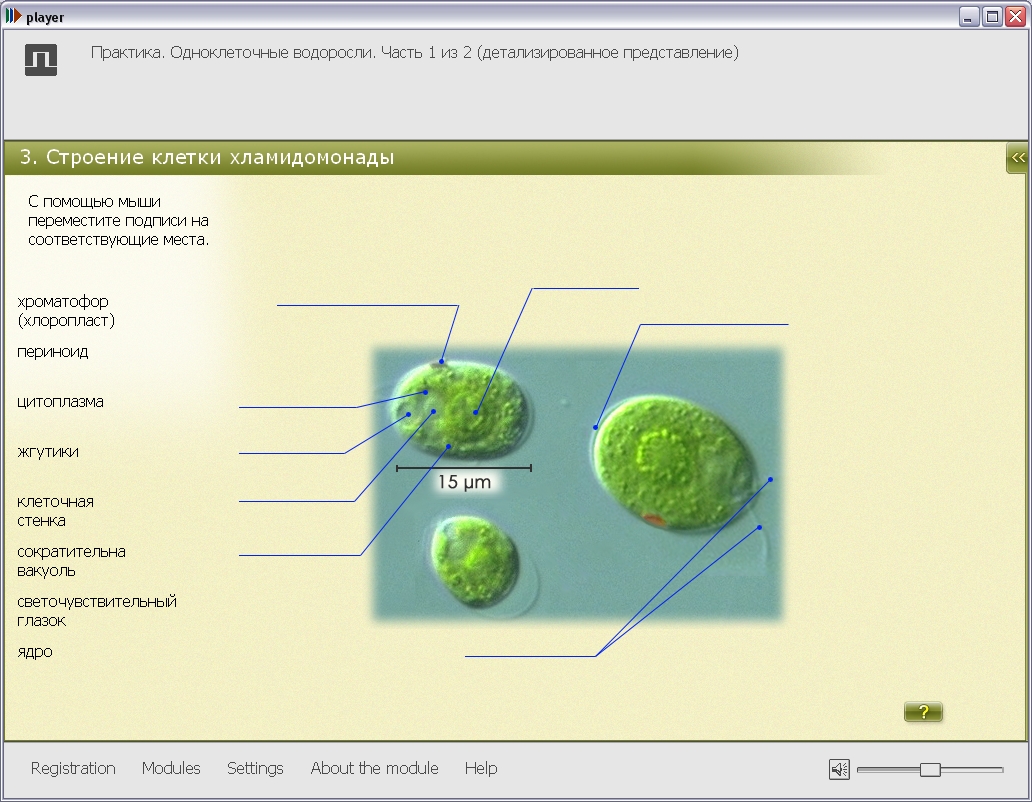Select the 'ядро' label

point(35,652)
